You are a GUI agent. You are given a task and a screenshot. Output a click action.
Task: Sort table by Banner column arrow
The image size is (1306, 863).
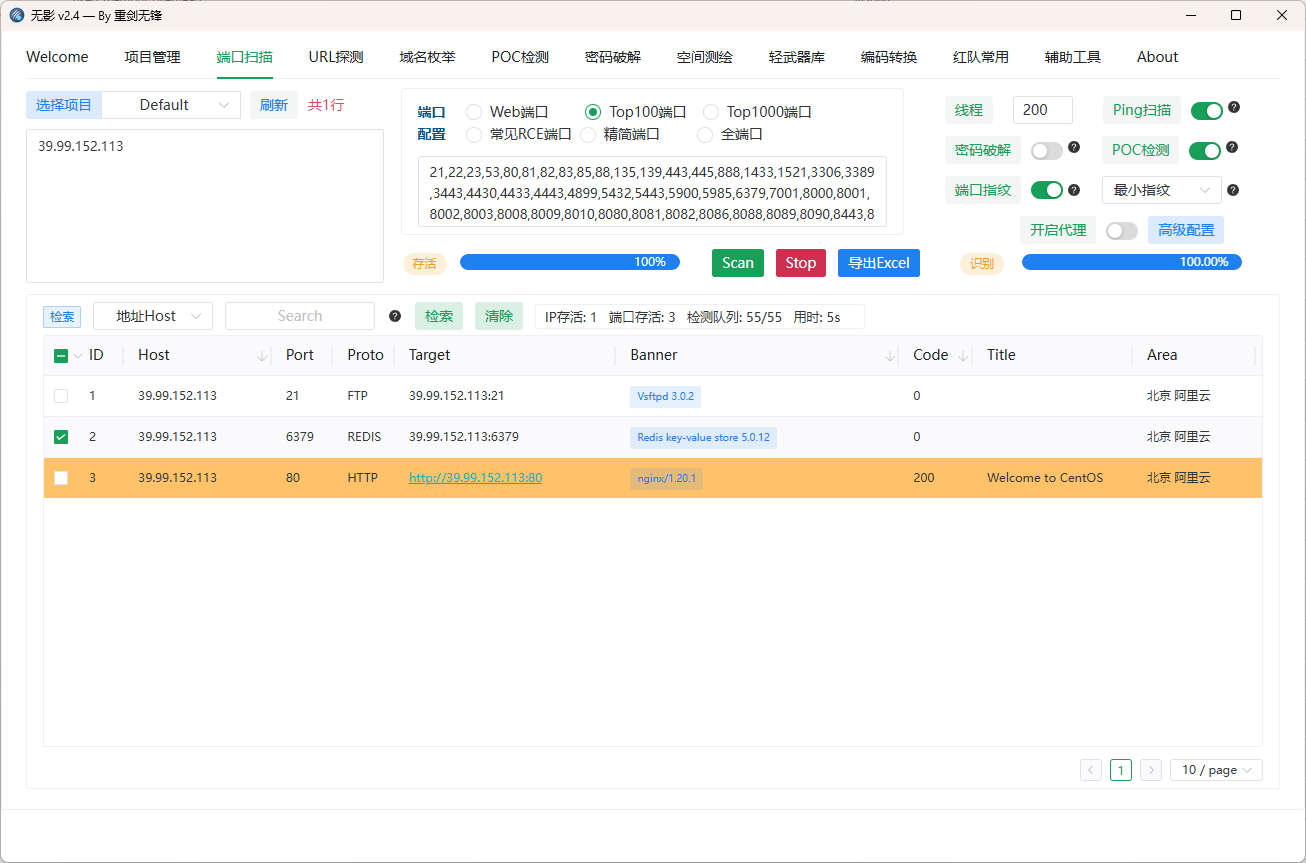(x=890, y=356)
